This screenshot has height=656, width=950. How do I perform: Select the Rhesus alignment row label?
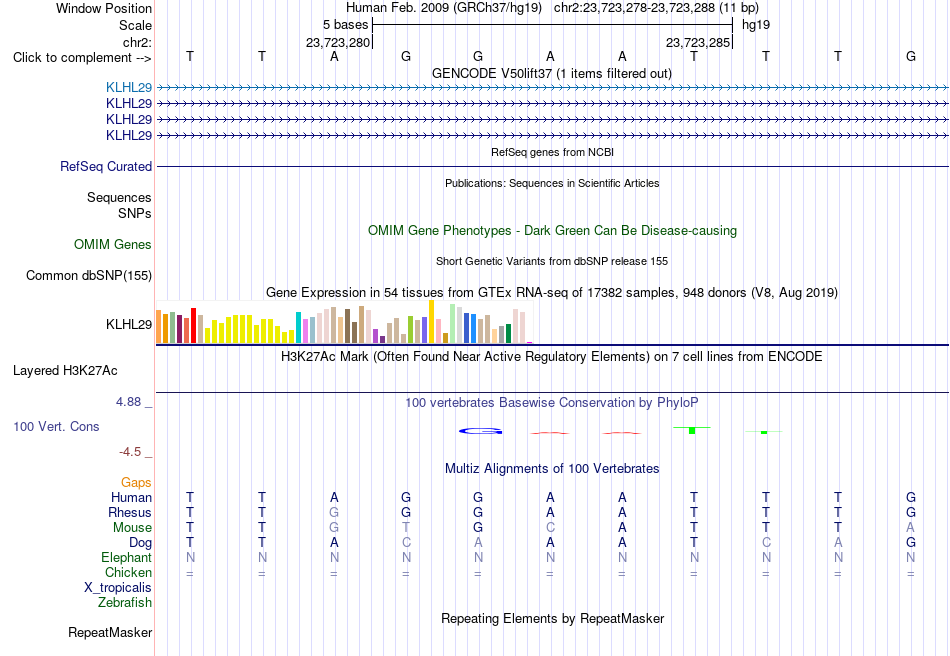pyautogui.click(x=130, y=513)
